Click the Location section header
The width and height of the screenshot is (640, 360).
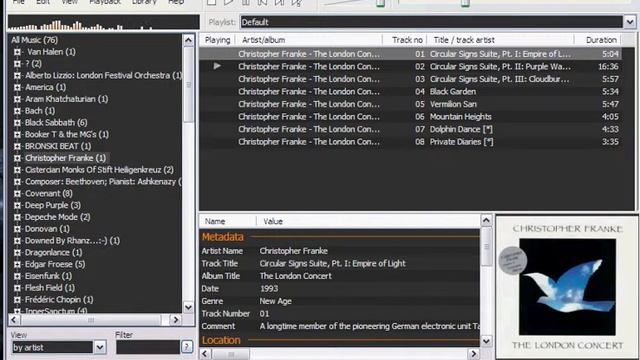coord(221,340)
